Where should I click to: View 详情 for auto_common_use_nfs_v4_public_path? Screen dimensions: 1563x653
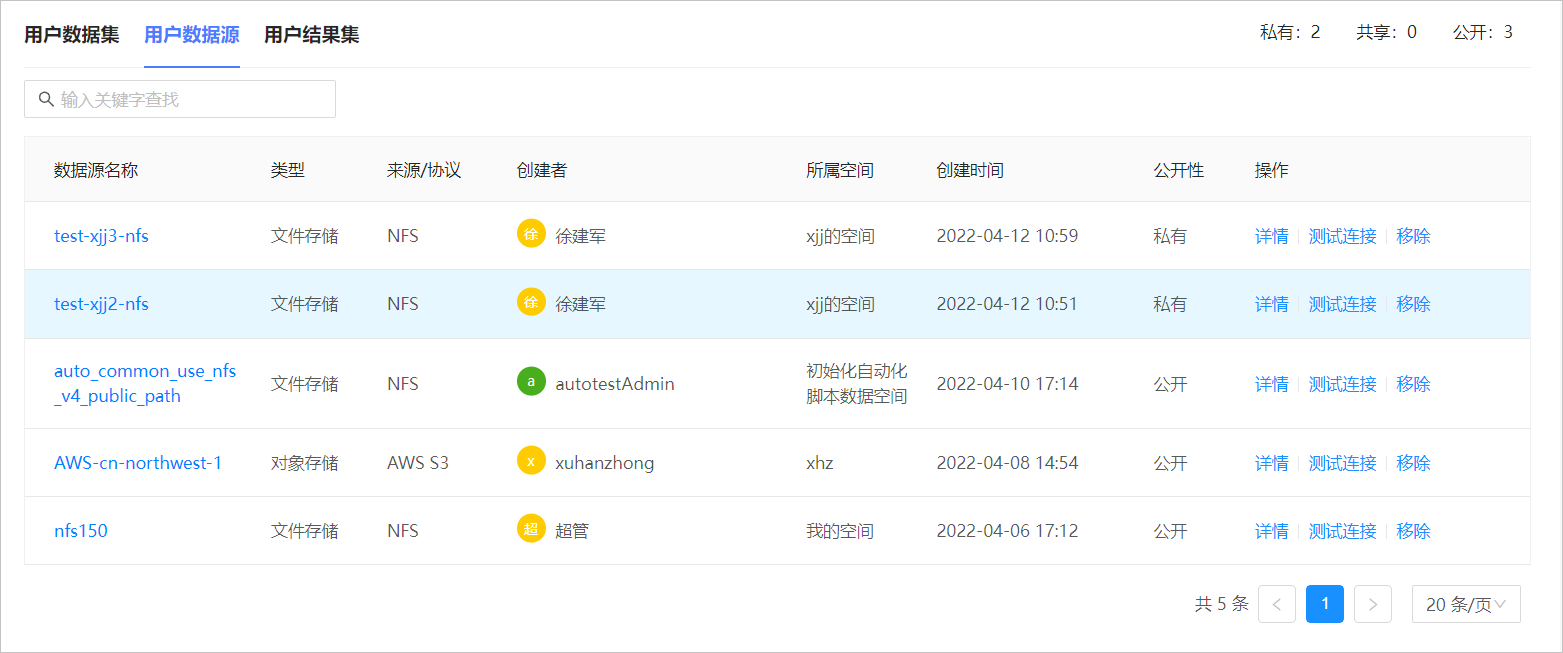pyautogui.click(x=1272, y=384)
